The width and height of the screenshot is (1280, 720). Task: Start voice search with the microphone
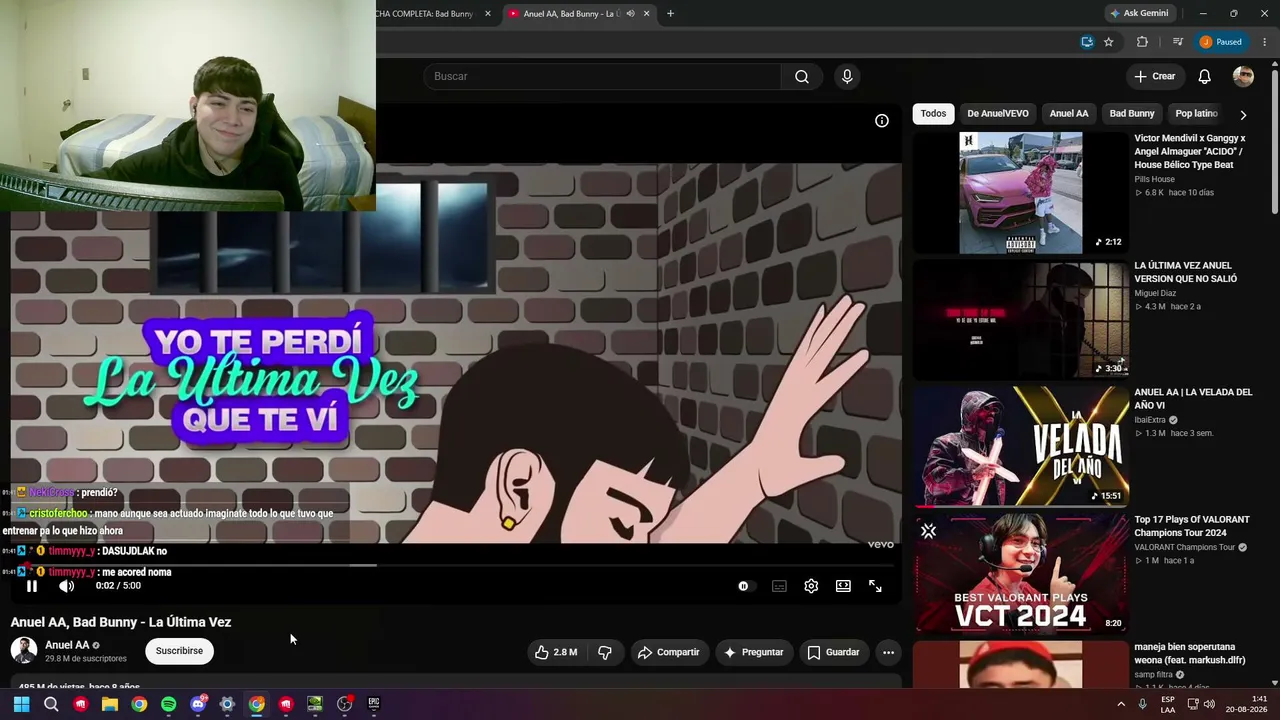click(x=847, y=77)
